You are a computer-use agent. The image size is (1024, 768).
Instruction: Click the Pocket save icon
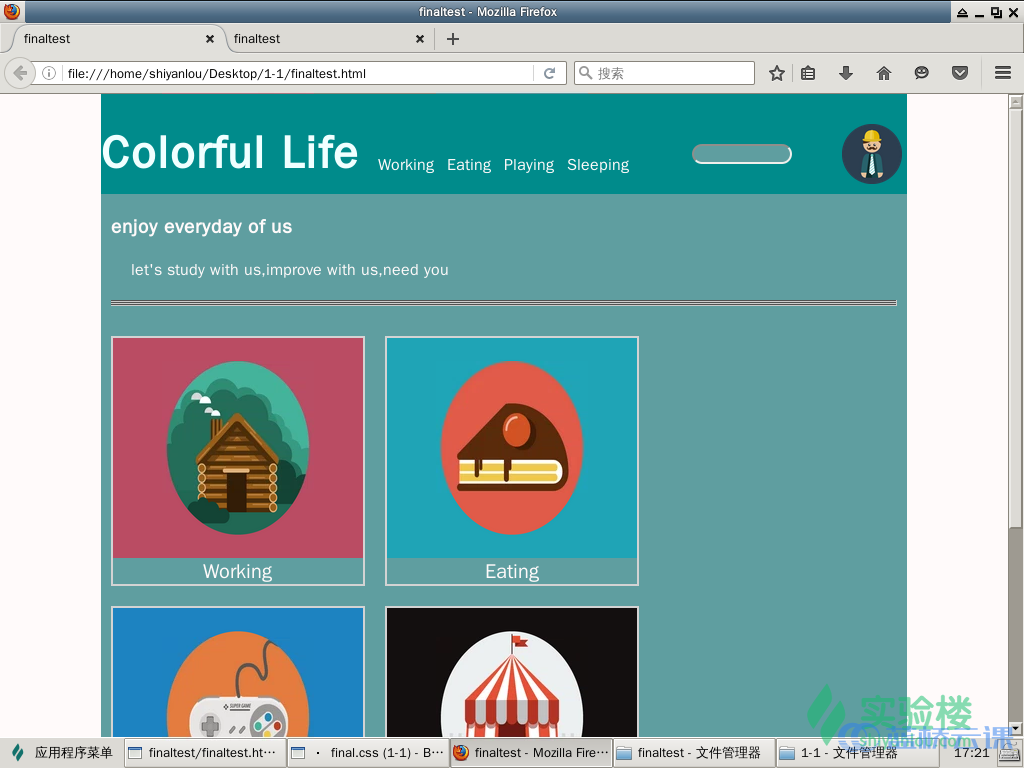point(959,73)
